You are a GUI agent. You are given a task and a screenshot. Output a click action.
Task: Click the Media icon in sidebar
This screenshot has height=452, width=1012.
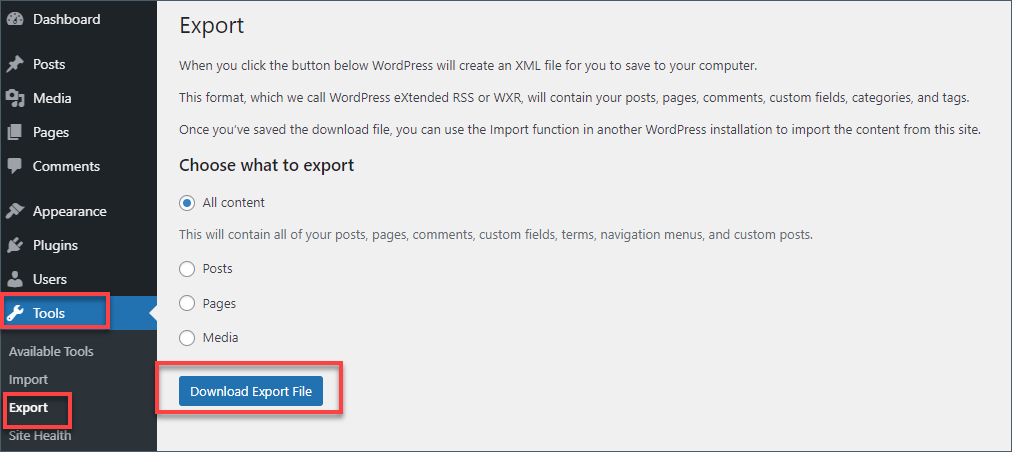pos(15,98)
